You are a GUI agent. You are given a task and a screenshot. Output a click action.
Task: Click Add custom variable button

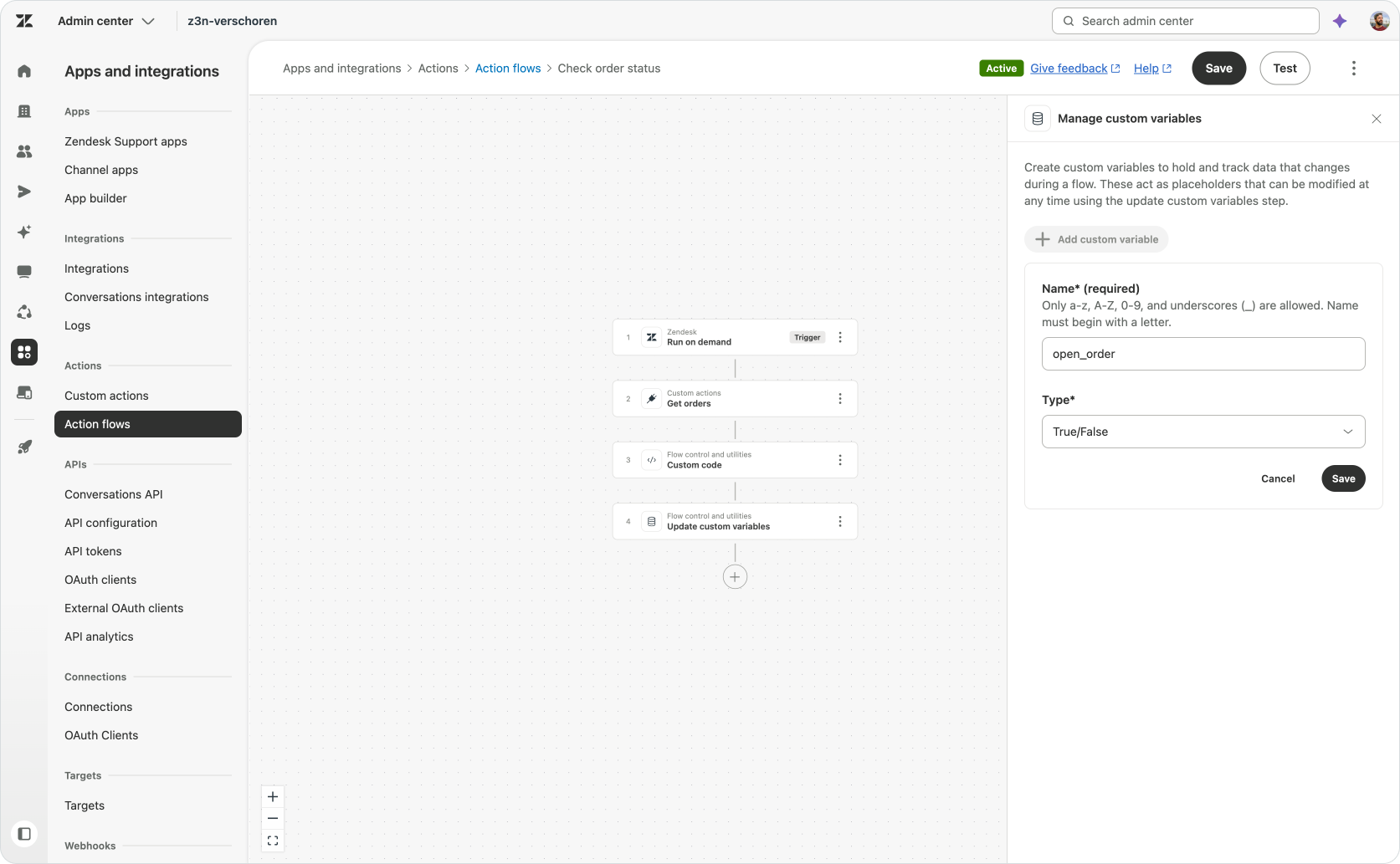(1096, 239)
